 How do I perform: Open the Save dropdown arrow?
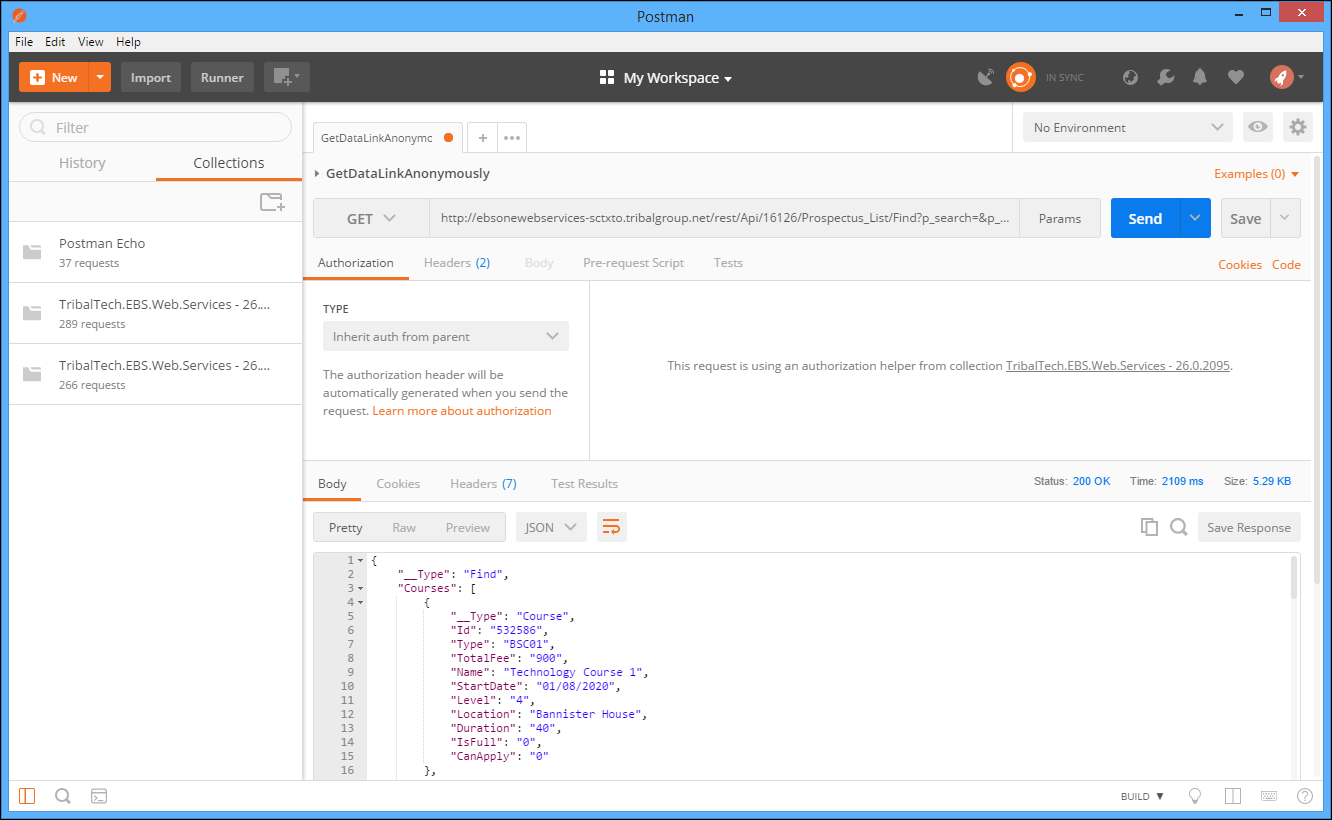coord(1286,218)
